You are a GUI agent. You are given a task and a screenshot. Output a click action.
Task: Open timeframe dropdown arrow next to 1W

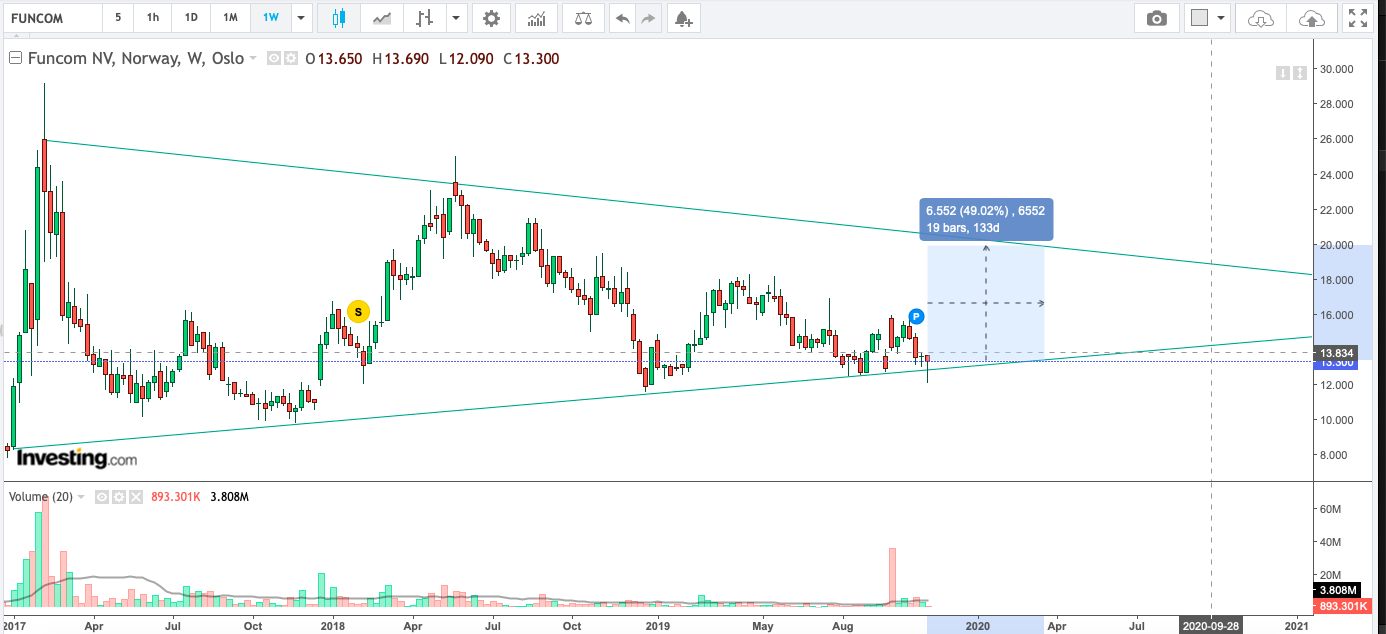(x=300, y=18)
